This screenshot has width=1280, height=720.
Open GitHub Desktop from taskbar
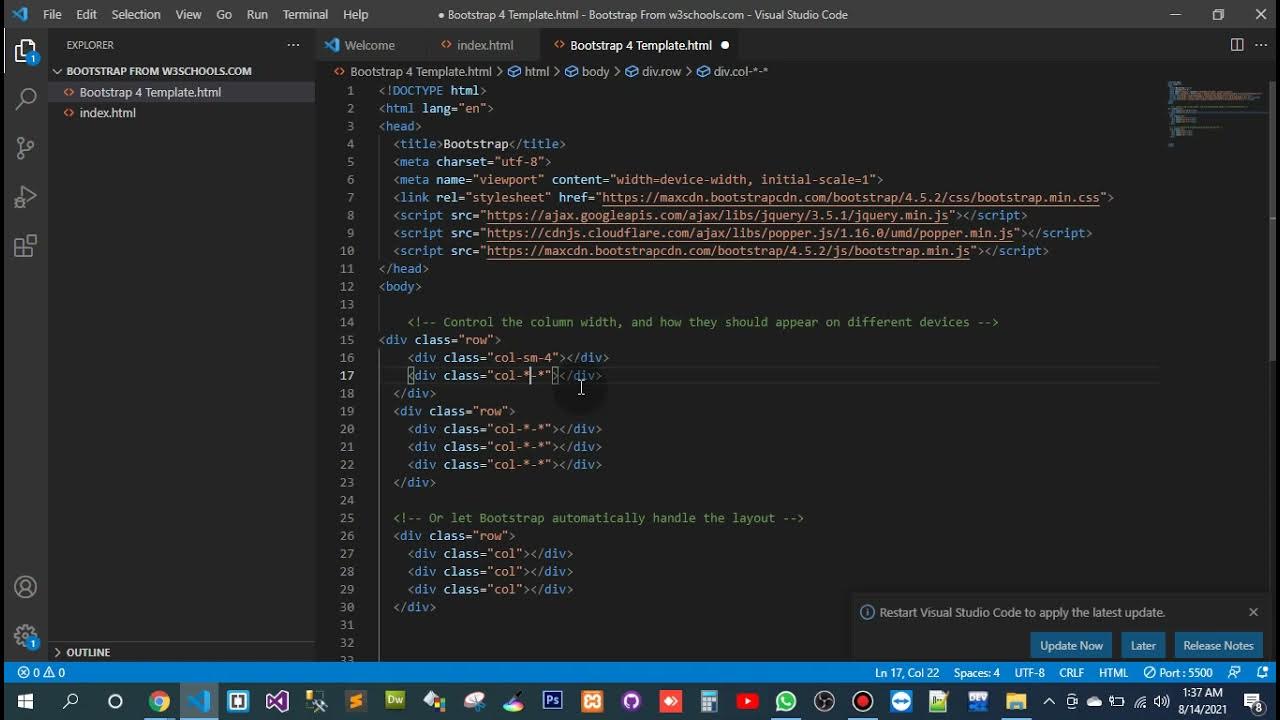coord(631,701)
